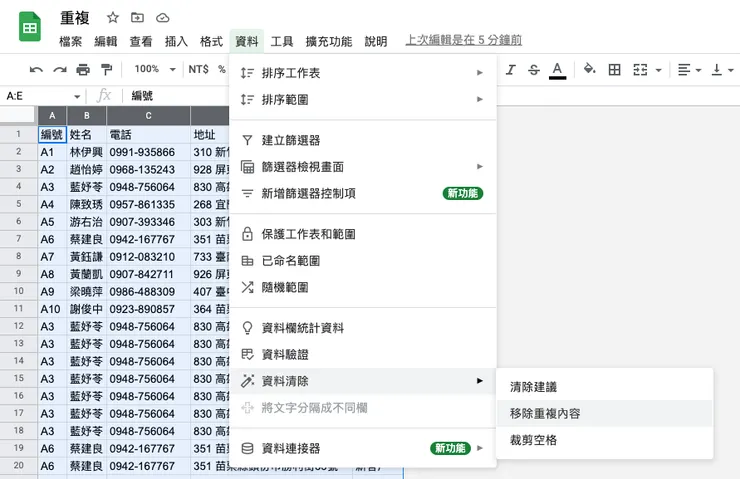Screen dimensions: 740x479
Task: Select column A header
Action: pos(52,116)
